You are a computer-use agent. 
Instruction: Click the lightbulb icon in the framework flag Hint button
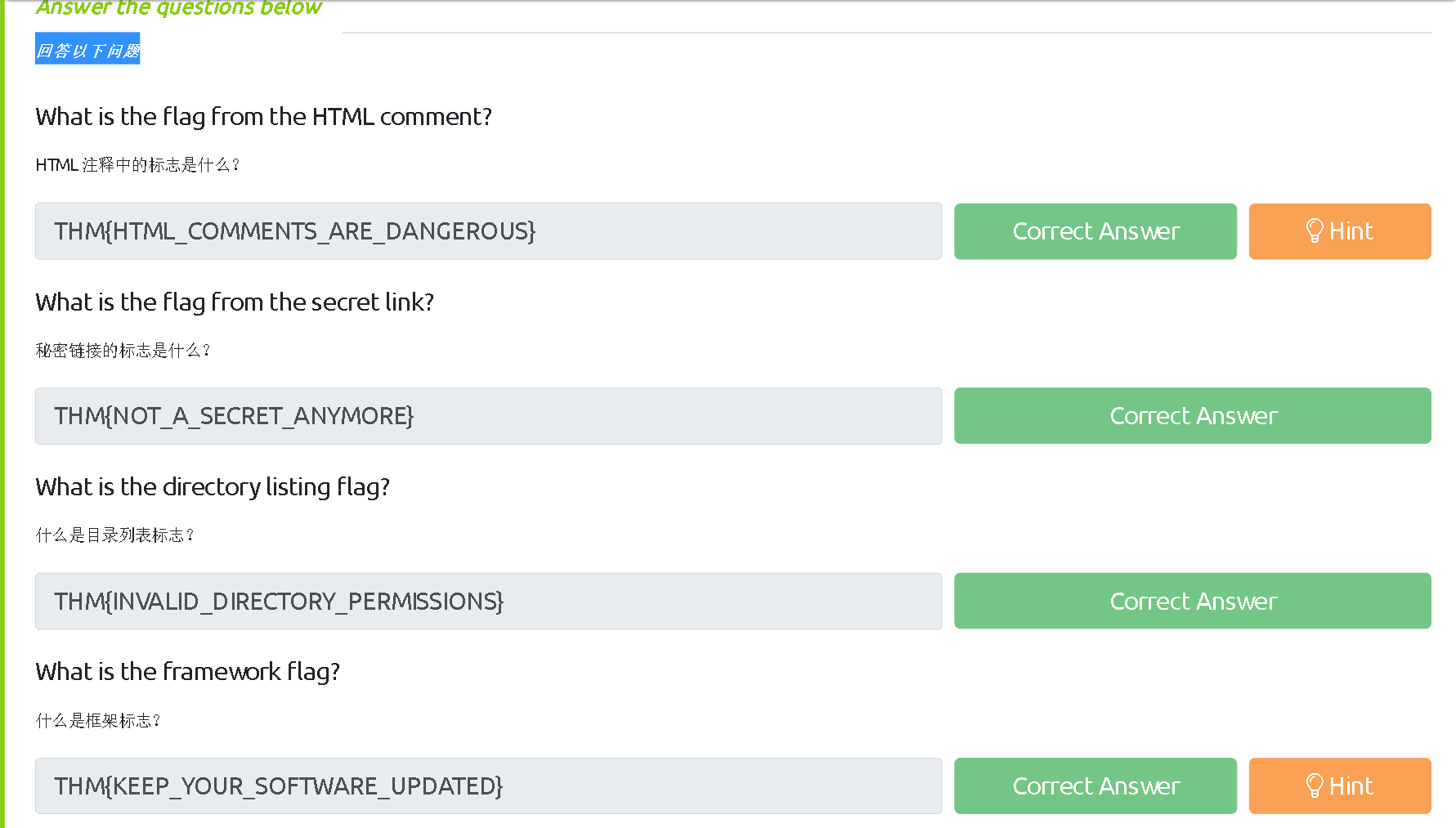[x=1314, y=786]
